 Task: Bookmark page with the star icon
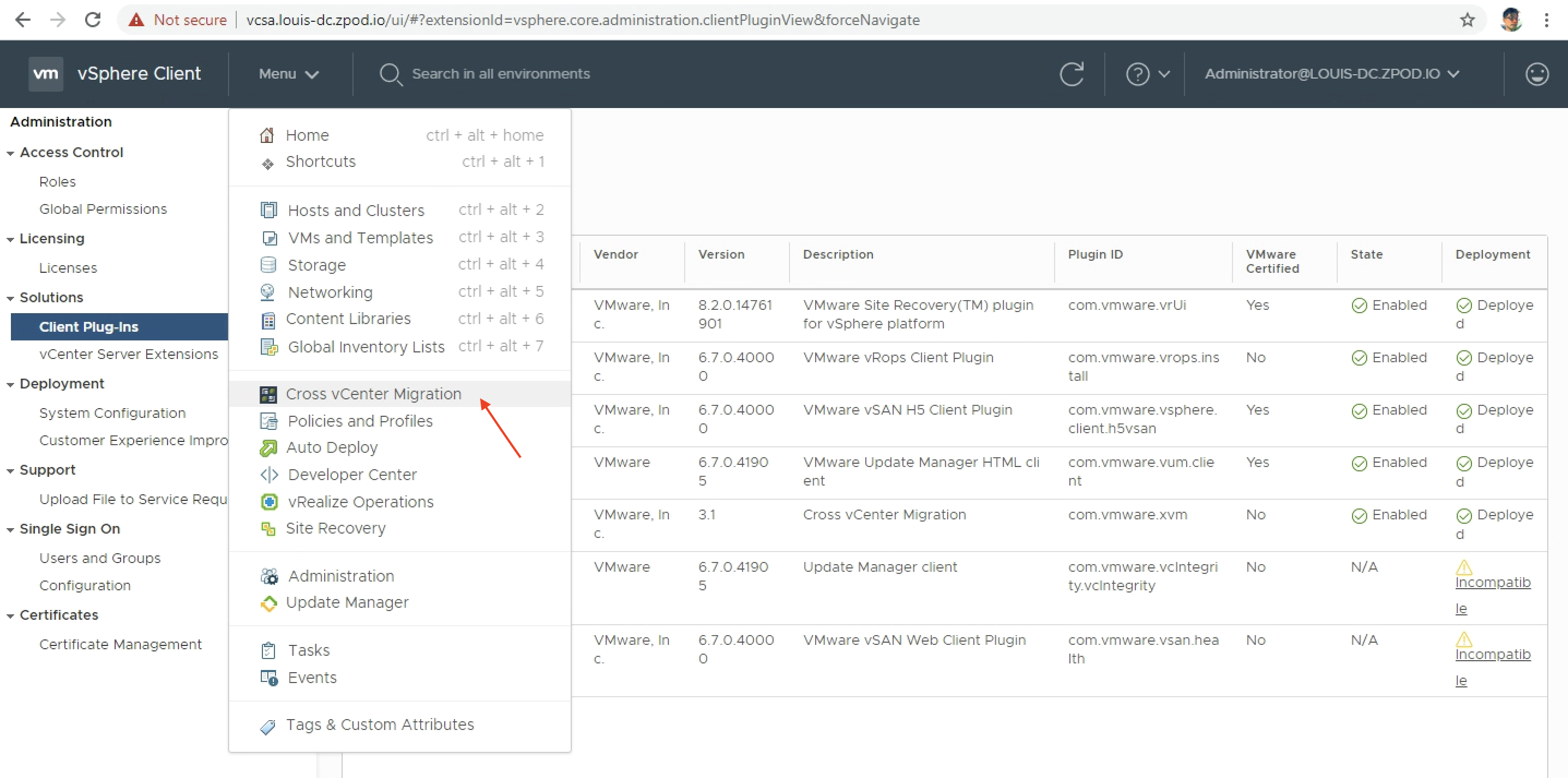(1467, 20)
